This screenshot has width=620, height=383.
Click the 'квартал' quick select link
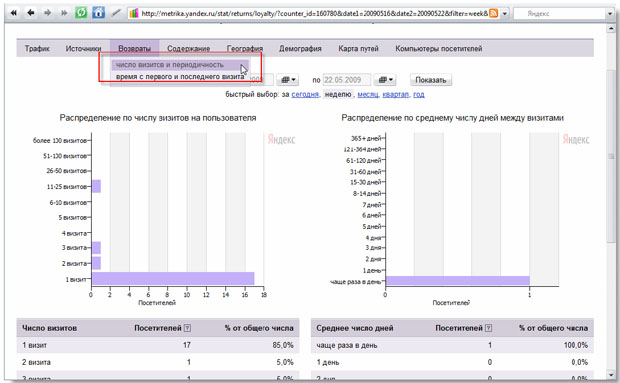[395, 94]
